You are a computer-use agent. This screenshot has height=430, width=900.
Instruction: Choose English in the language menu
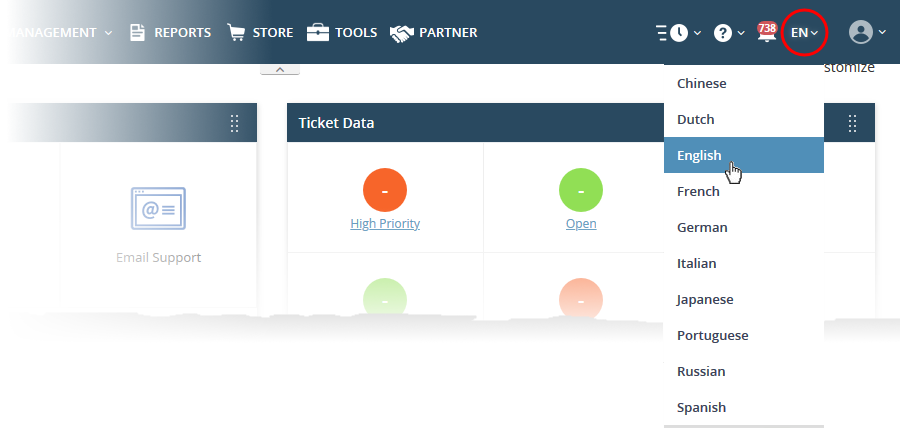(x=744, y=155)
